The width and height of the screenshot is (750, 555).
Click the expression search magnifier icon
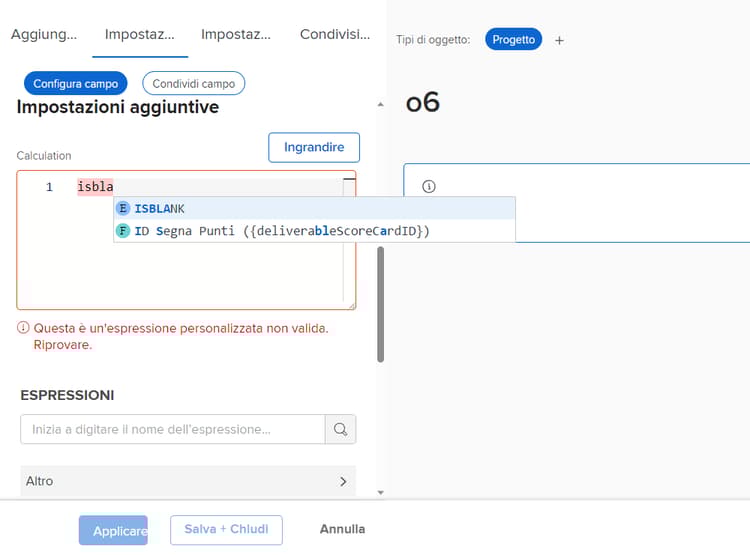[x=340, y=429]
